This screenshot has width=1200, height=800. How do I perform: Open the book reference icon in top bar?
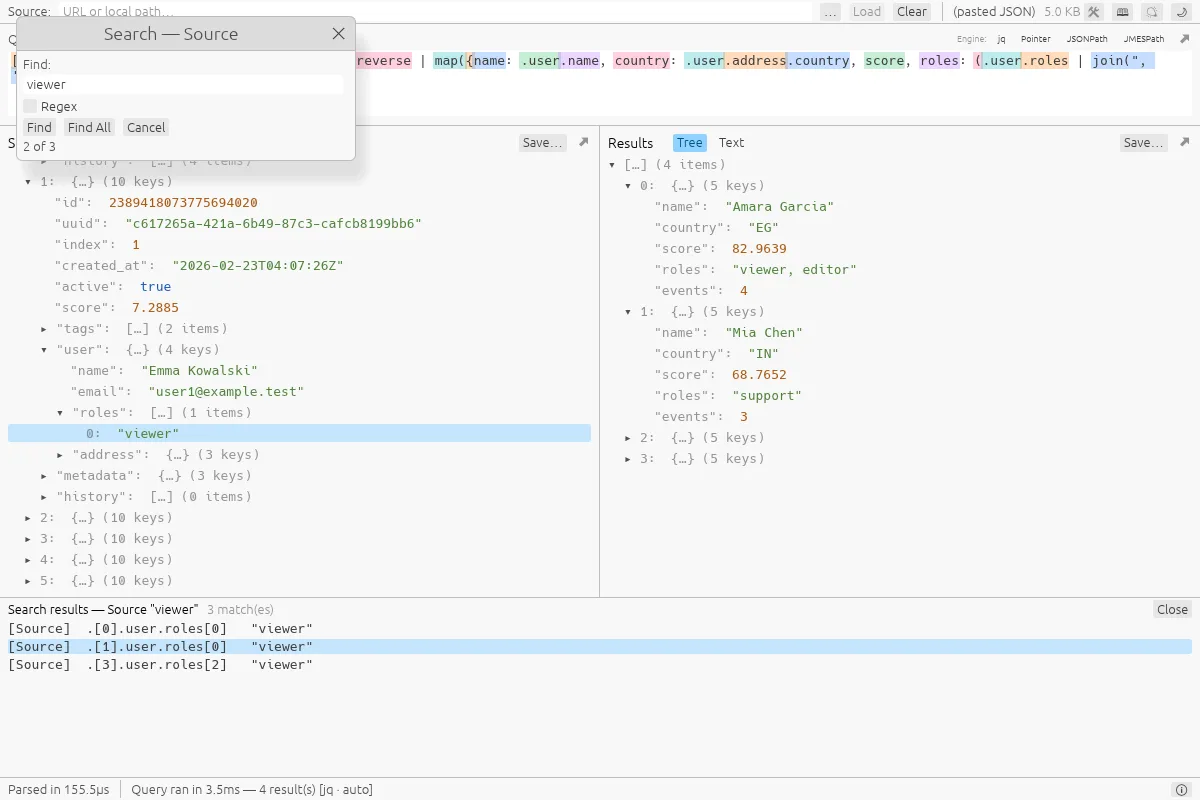[1122, 12]
